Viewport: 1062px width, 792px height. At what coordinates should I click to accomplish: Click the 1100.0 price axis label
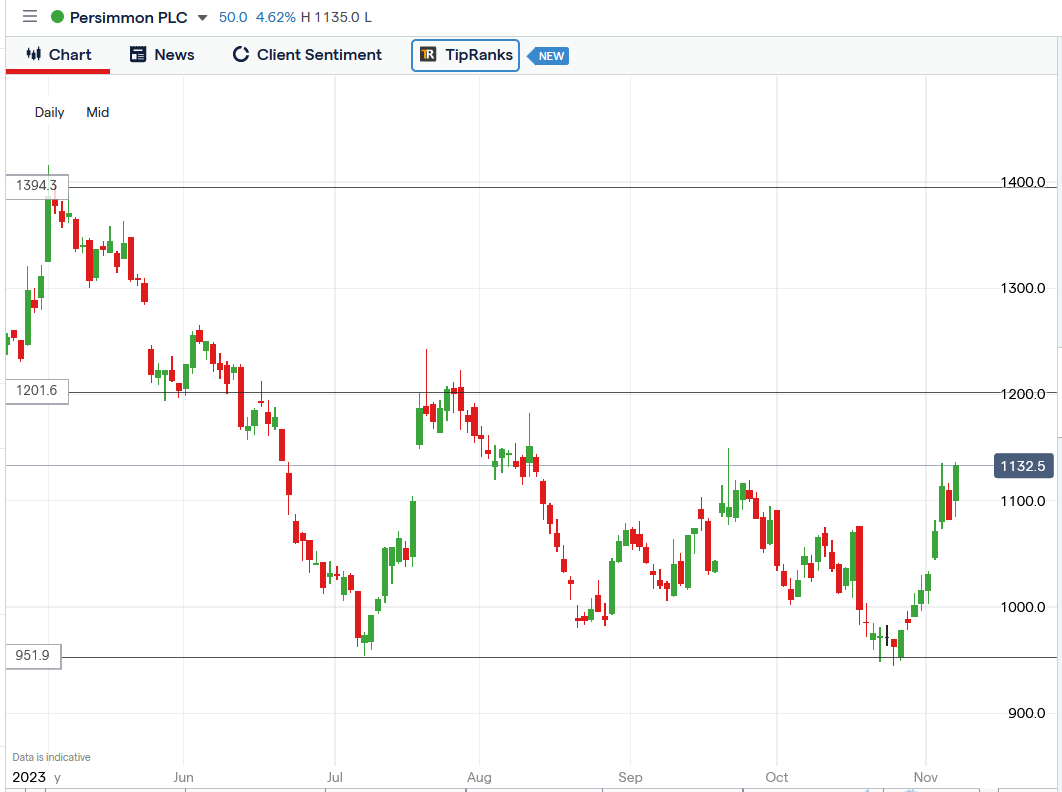point(1023,501)
